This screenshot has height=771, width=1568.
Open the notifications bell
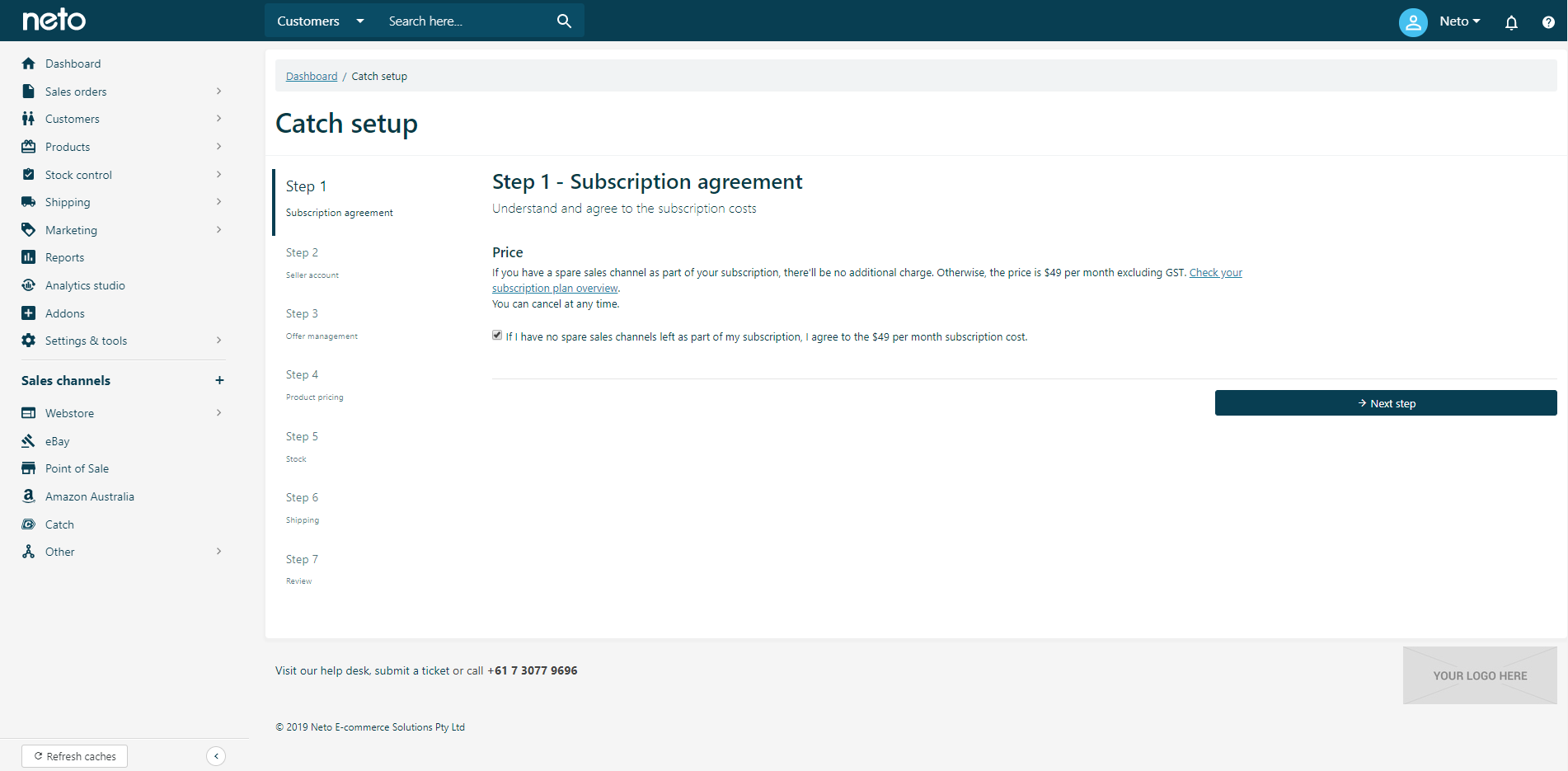[1511, 22]
